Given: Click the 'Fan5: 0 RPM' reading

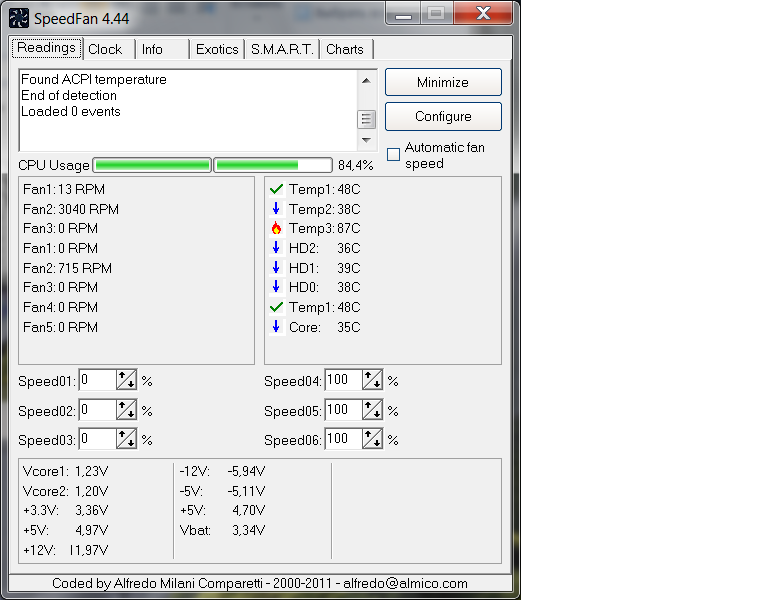Looking at the screenshot, I should pos(60,327).
